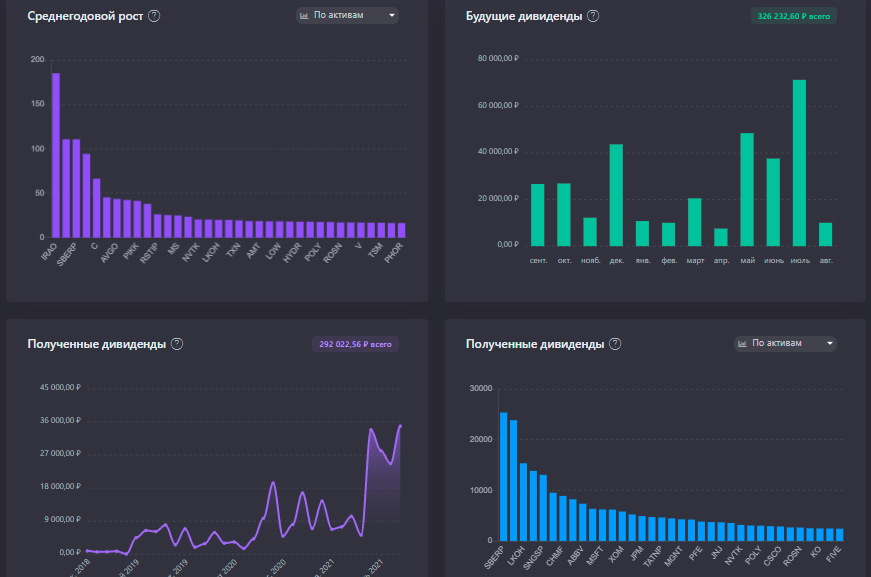
Task: Select the дек. bar in future dividends
Action: click(616, 195)
